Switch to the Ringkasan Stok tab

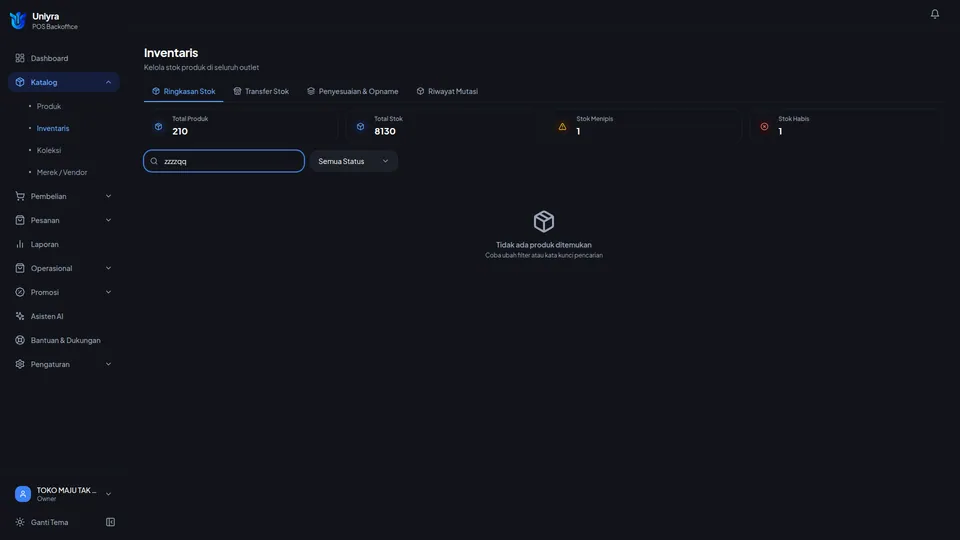[x=184, y=91]
